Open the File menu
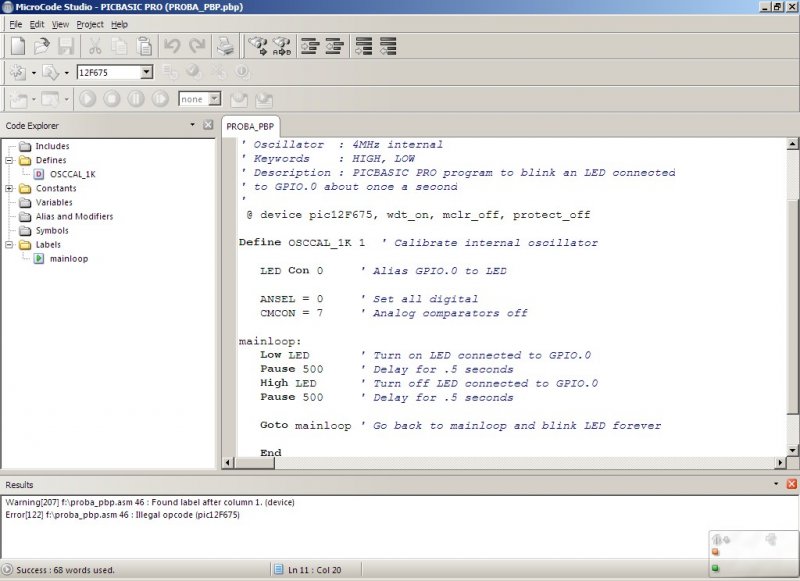The width and height of the screenshot is (800, 581). coord(16,24)
